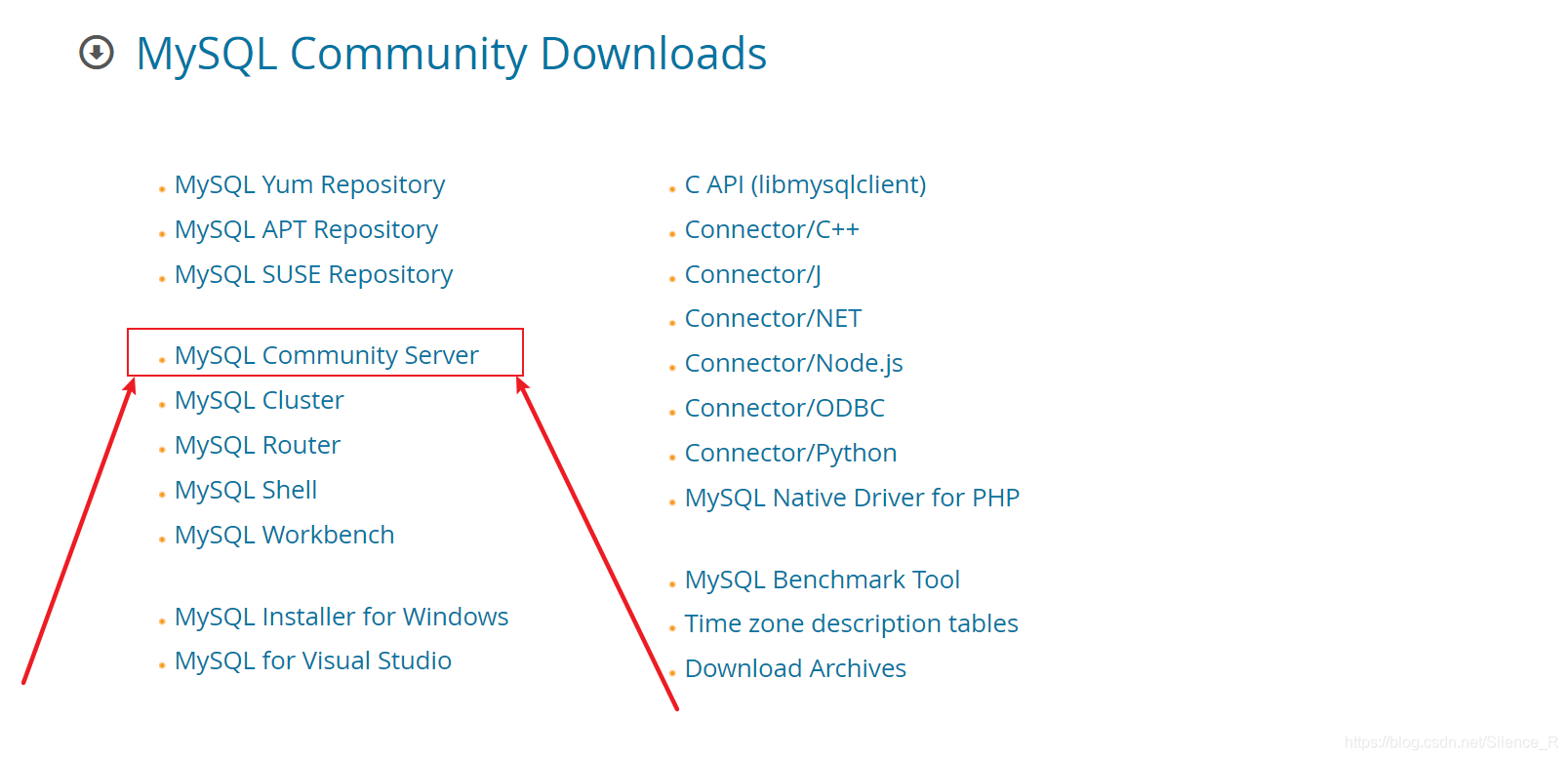Open C API (libmysqlclient) link

[805, 185]
